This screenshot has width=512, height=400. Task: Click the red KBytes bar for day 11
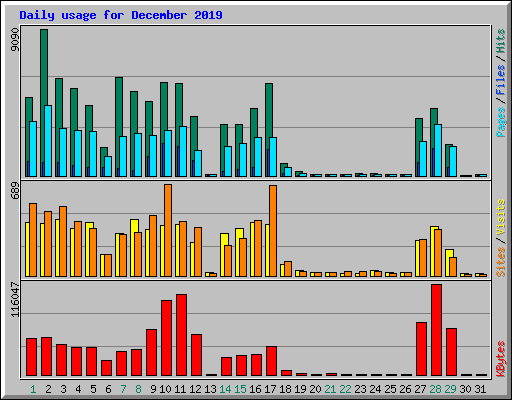point(181,335)
